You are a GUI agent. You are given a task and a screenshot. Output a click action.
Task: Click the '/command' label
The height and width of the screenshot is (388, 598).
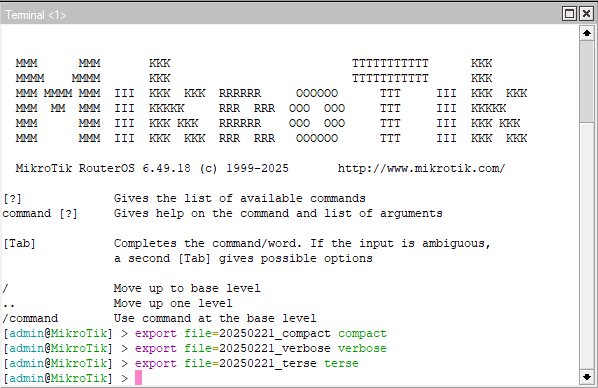point(30,318)
